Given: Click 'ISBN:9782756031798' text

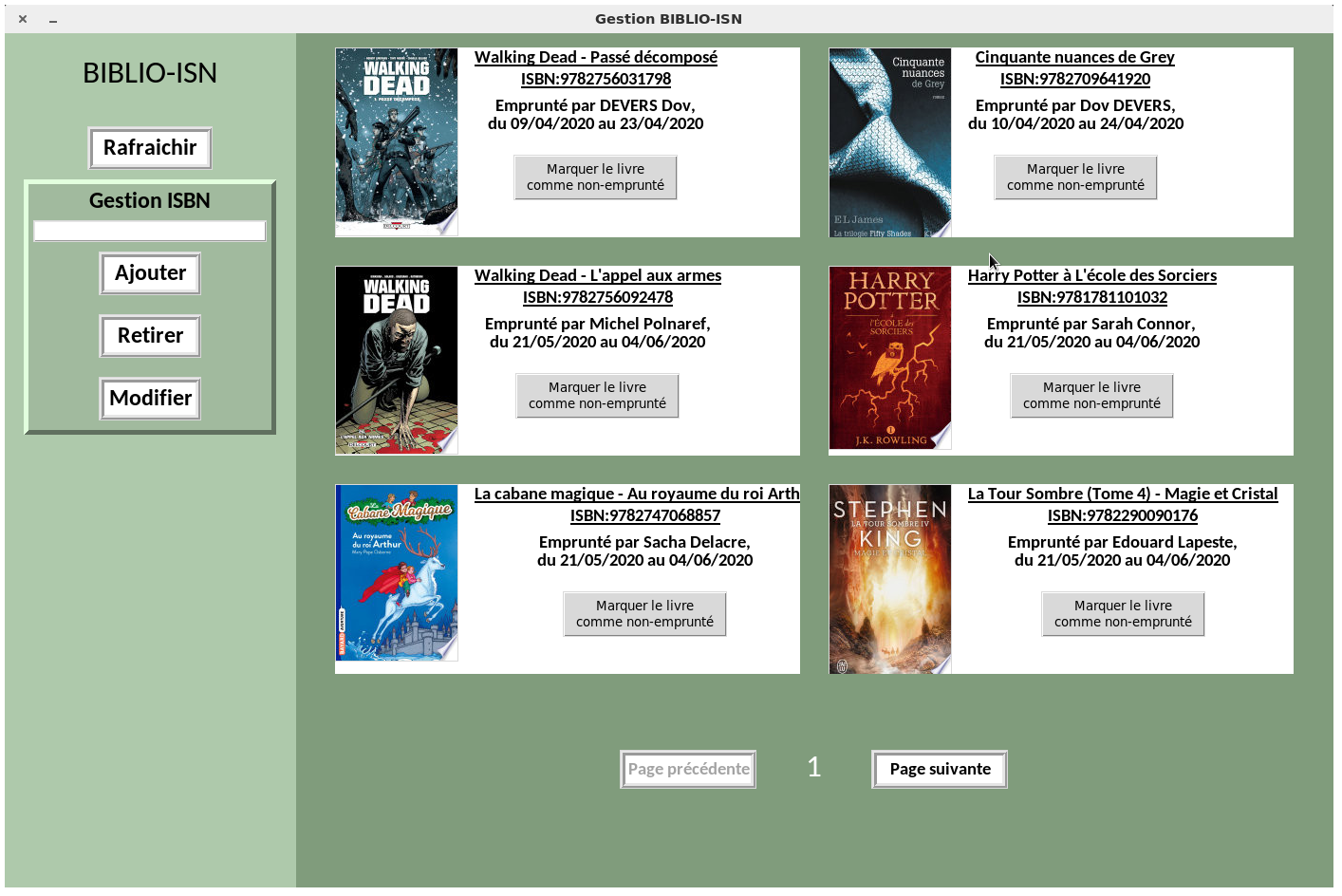Looking at the screenshot, I should pos(596,80).
